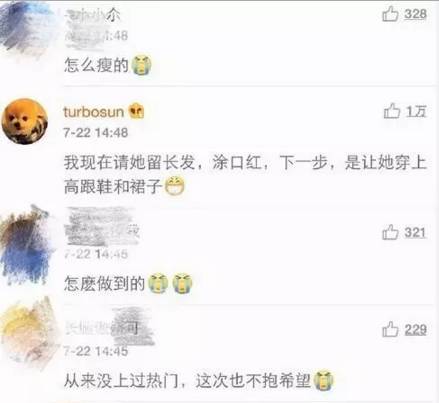
Task: Open the blurred avatar of the top commenter
Action: pyautogui.click(x=25, y=27)
